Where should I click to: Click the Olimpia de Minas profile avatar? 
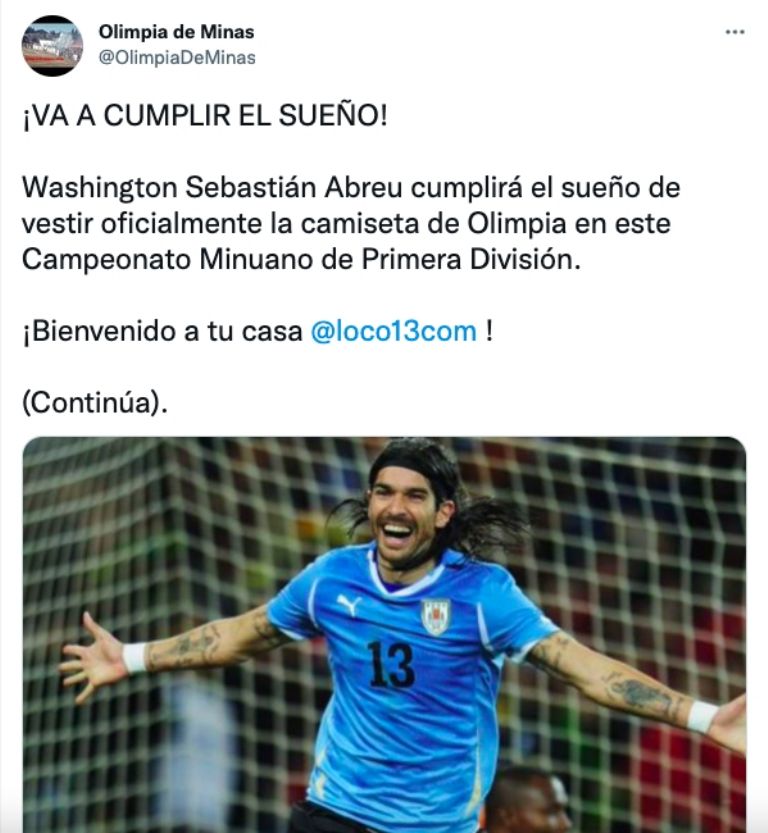[x=52, y=46]
